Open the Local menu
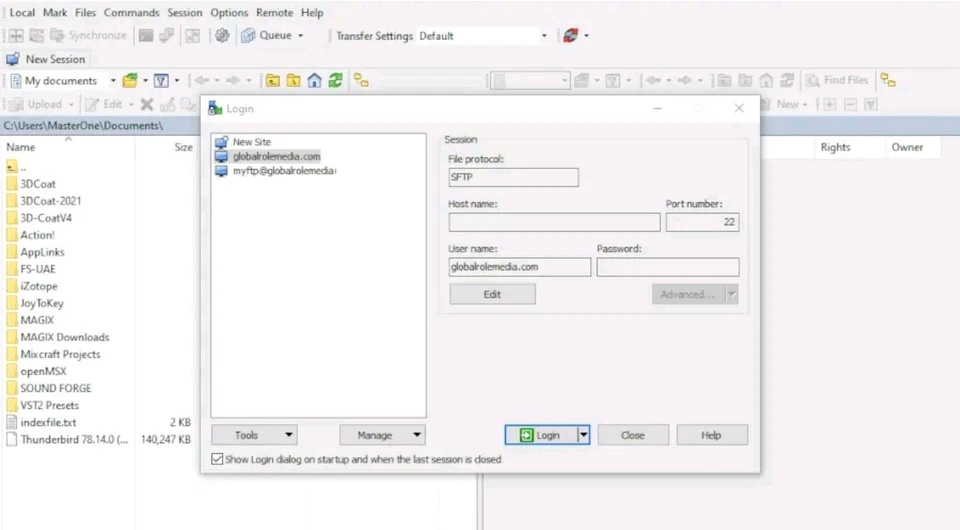Screen dimensions: 960x530 coord(22,12)
